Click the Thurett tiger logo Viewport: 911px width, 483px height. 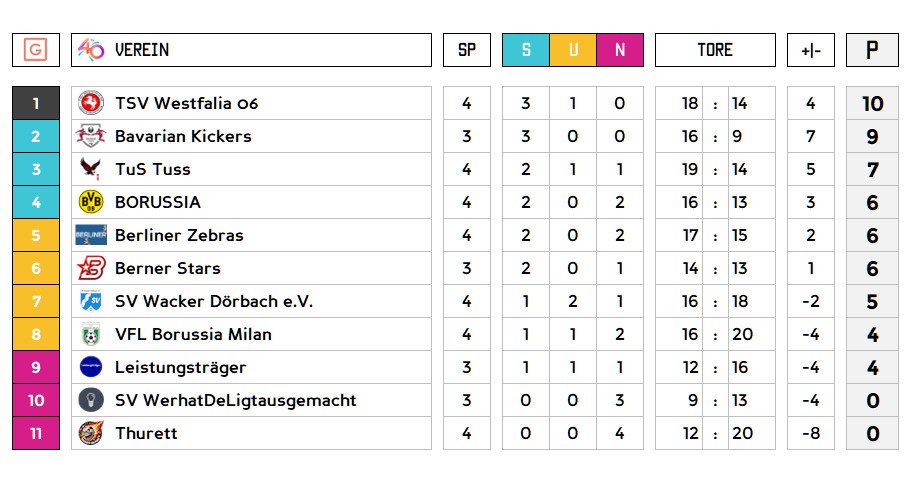(91, 433)
